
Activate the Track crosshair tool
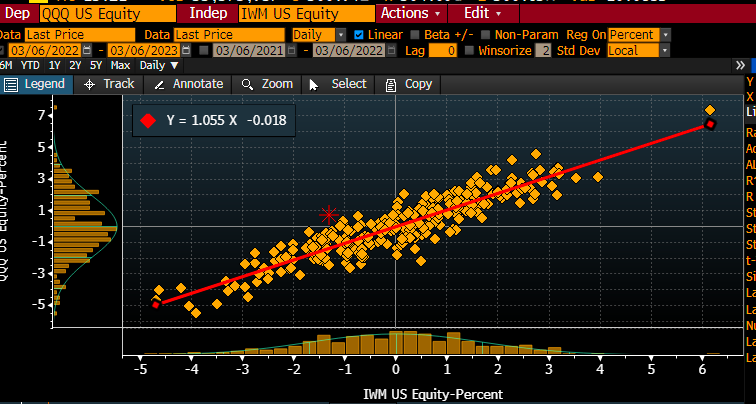[109, 84]
